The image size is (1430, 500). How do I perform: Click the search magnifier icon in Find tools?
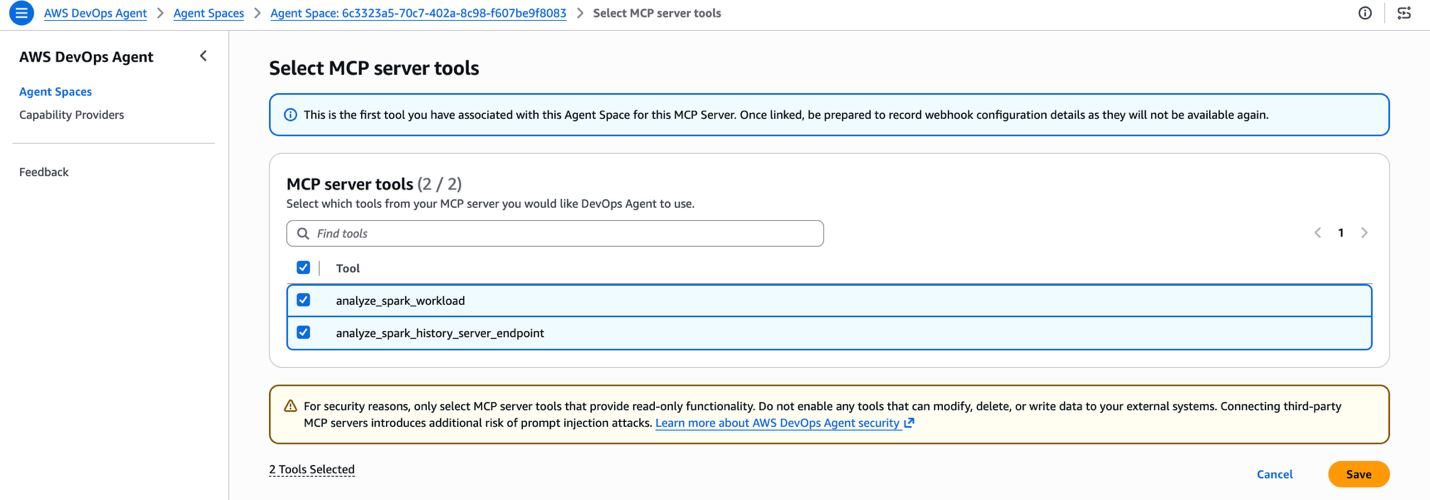coord(303,233)
